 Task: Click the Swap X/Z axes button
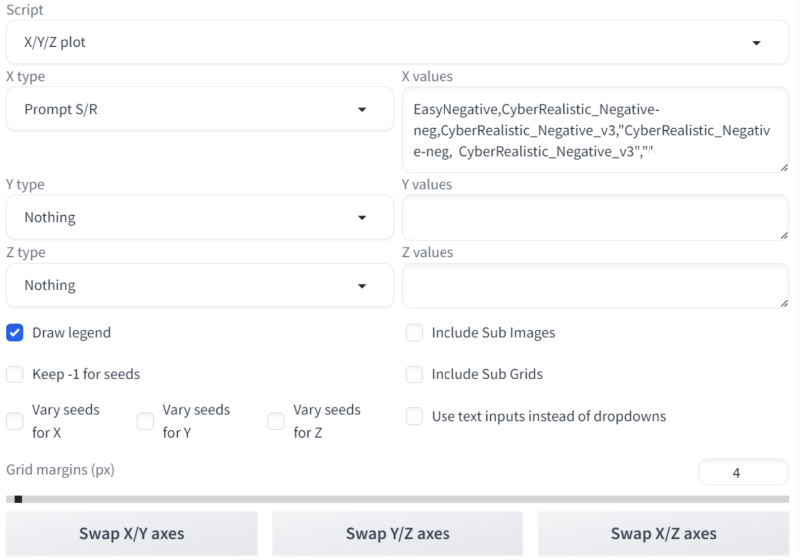664,533
